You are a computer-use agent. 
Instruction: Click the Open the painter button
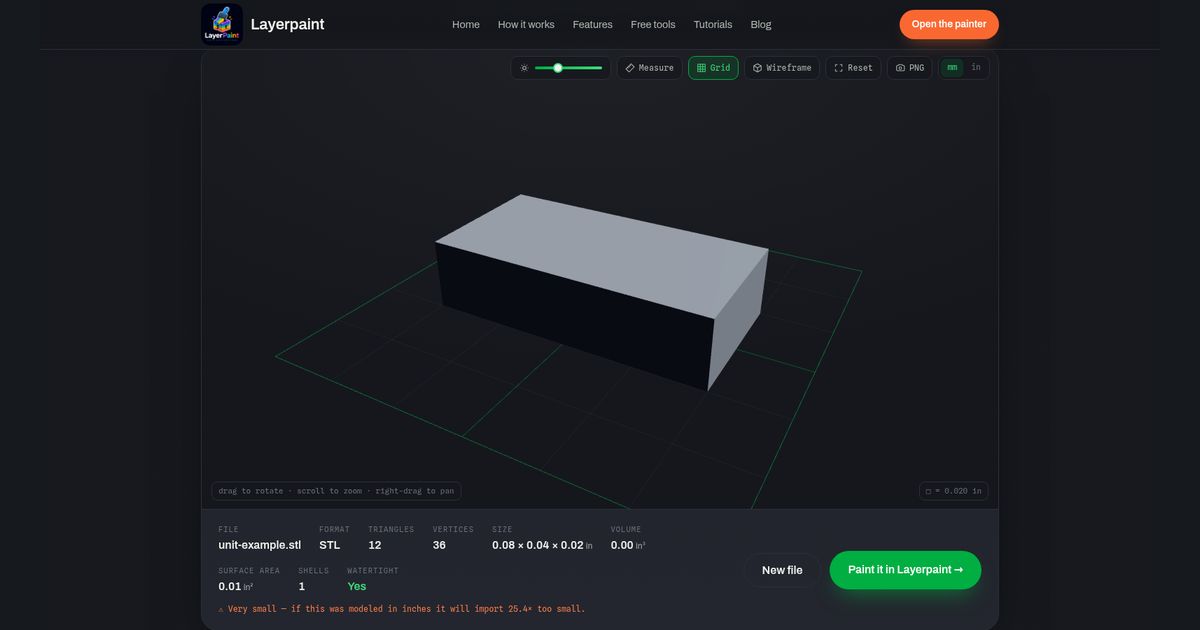click(x=949, y=24)
